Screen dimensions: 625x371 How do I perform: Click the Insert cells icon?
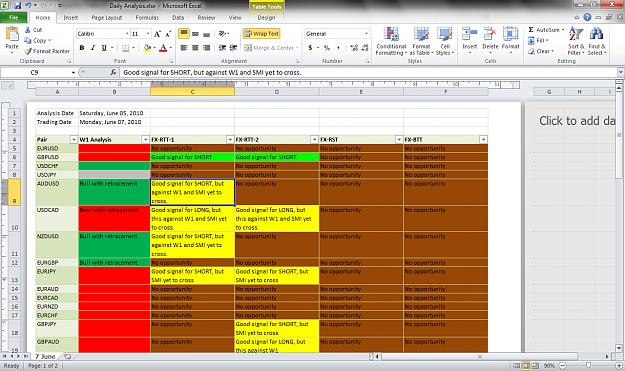[470, 34]
